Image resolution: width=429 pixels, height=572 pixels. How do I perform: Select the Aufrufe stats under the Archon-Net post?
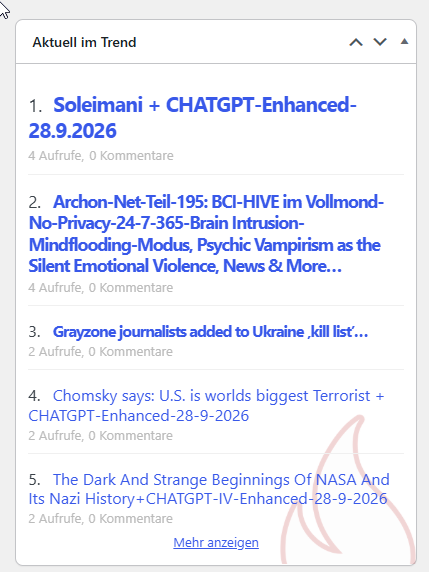point(101,287)
